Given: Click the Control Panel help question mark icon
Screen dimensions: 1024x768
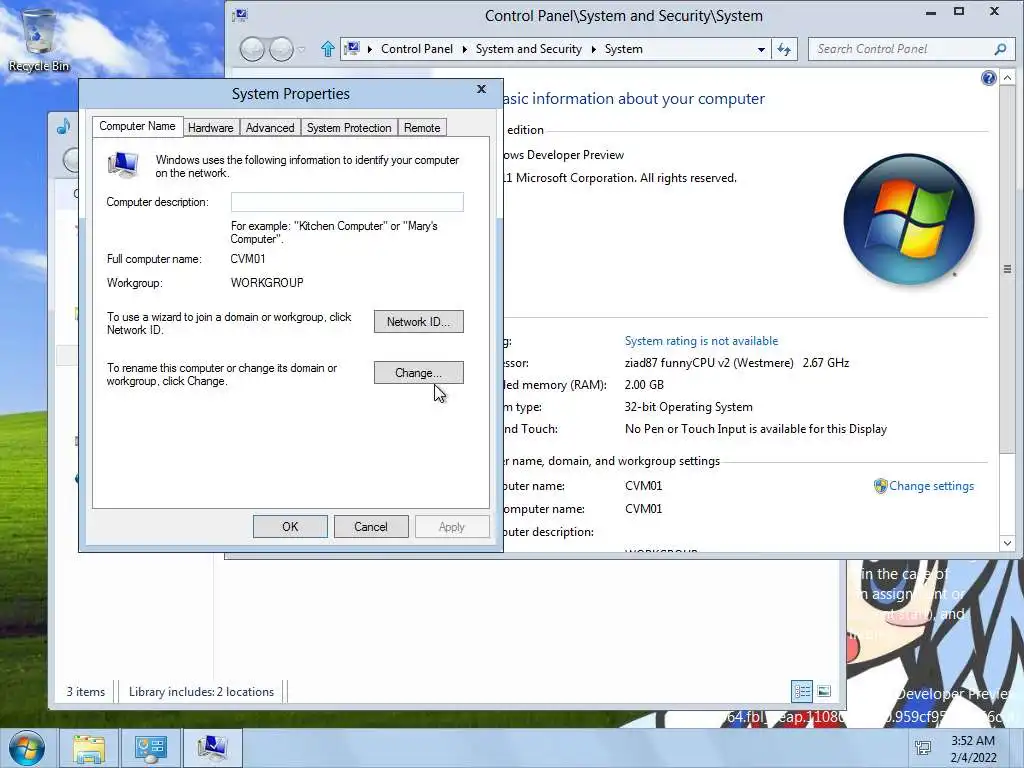Looking at the screenshot, I should (x=988, y=78).
